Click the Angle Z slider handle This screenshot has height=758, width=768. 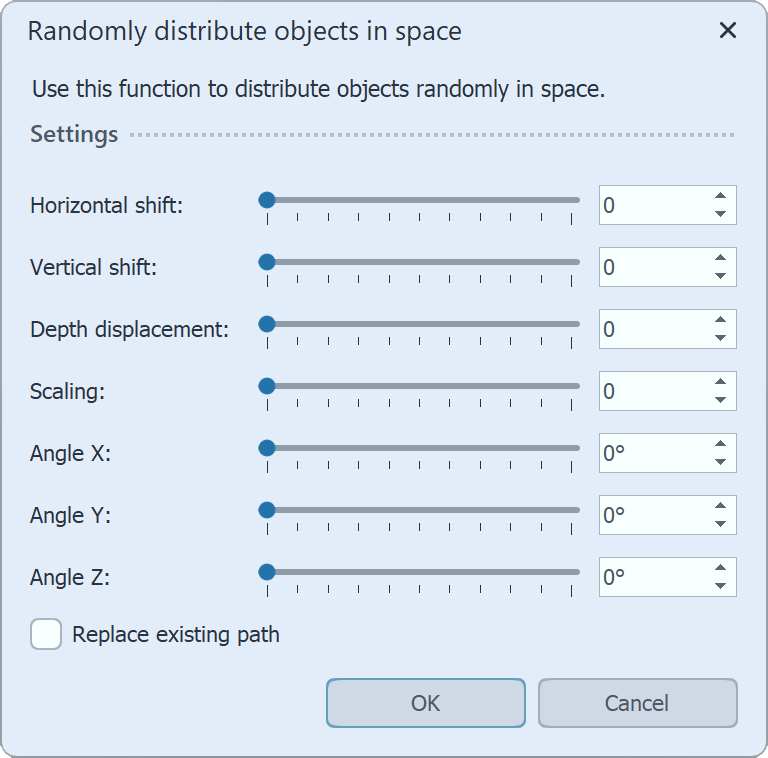click(x=267, y=572)
